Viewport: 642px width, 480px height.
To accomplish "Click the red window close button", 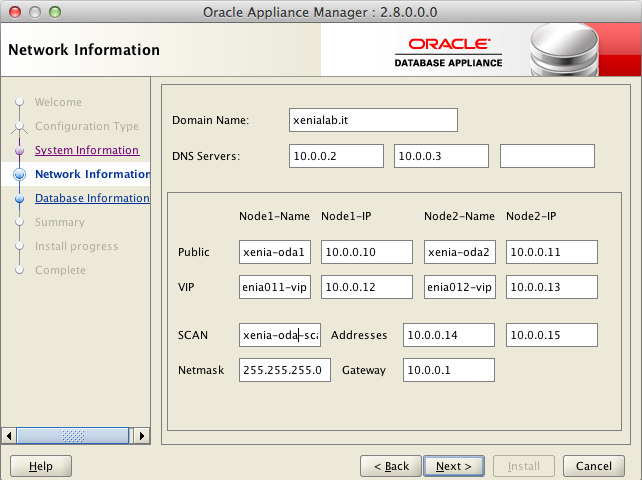I will (15, 12).
